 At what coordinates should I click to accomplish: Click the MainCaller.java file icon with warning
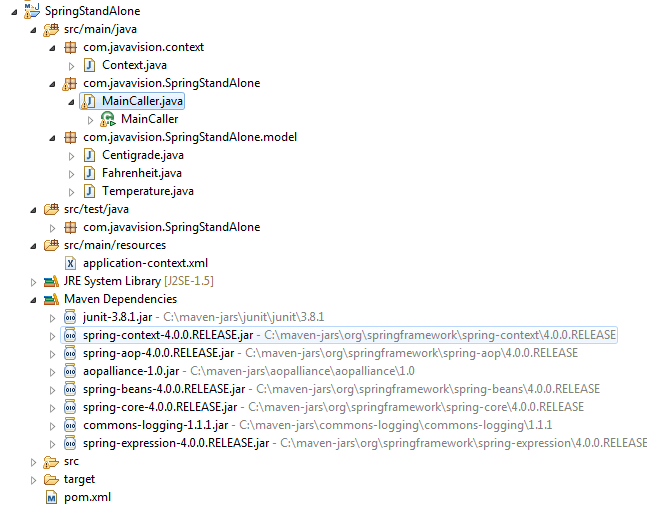tap(88, 101)
